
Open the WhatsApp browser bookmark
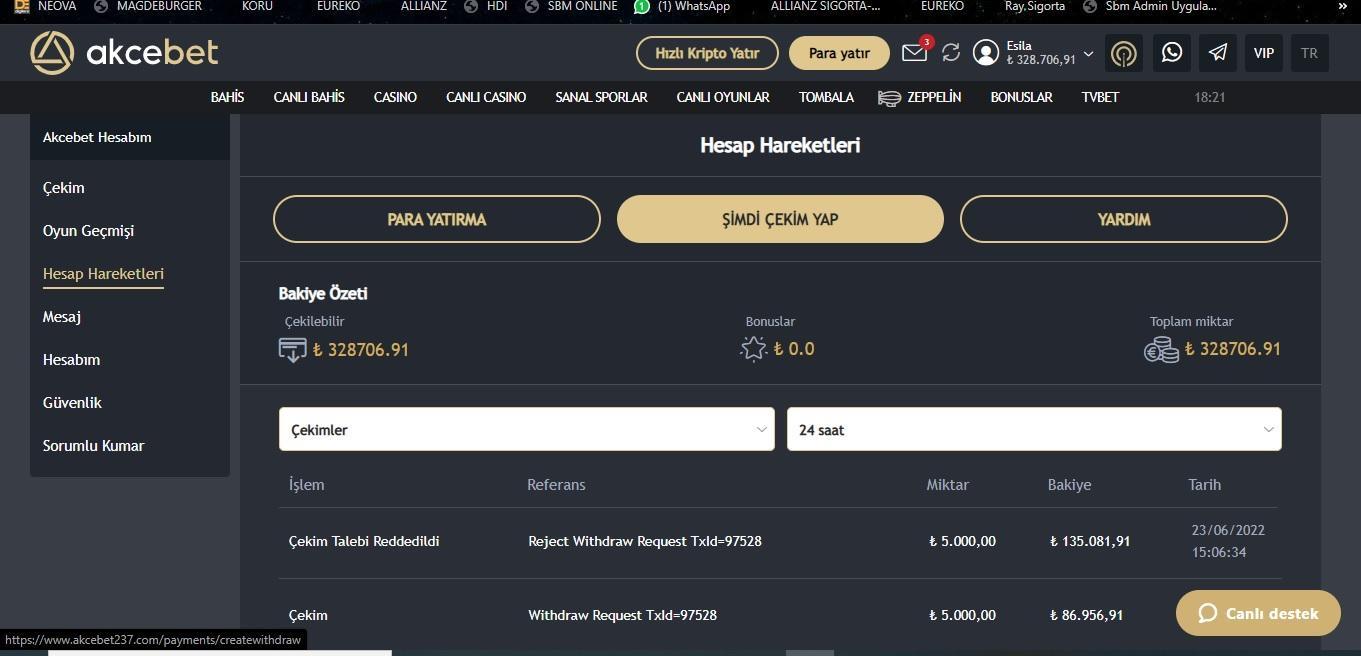pyautogui.click(x=683, y=6)
